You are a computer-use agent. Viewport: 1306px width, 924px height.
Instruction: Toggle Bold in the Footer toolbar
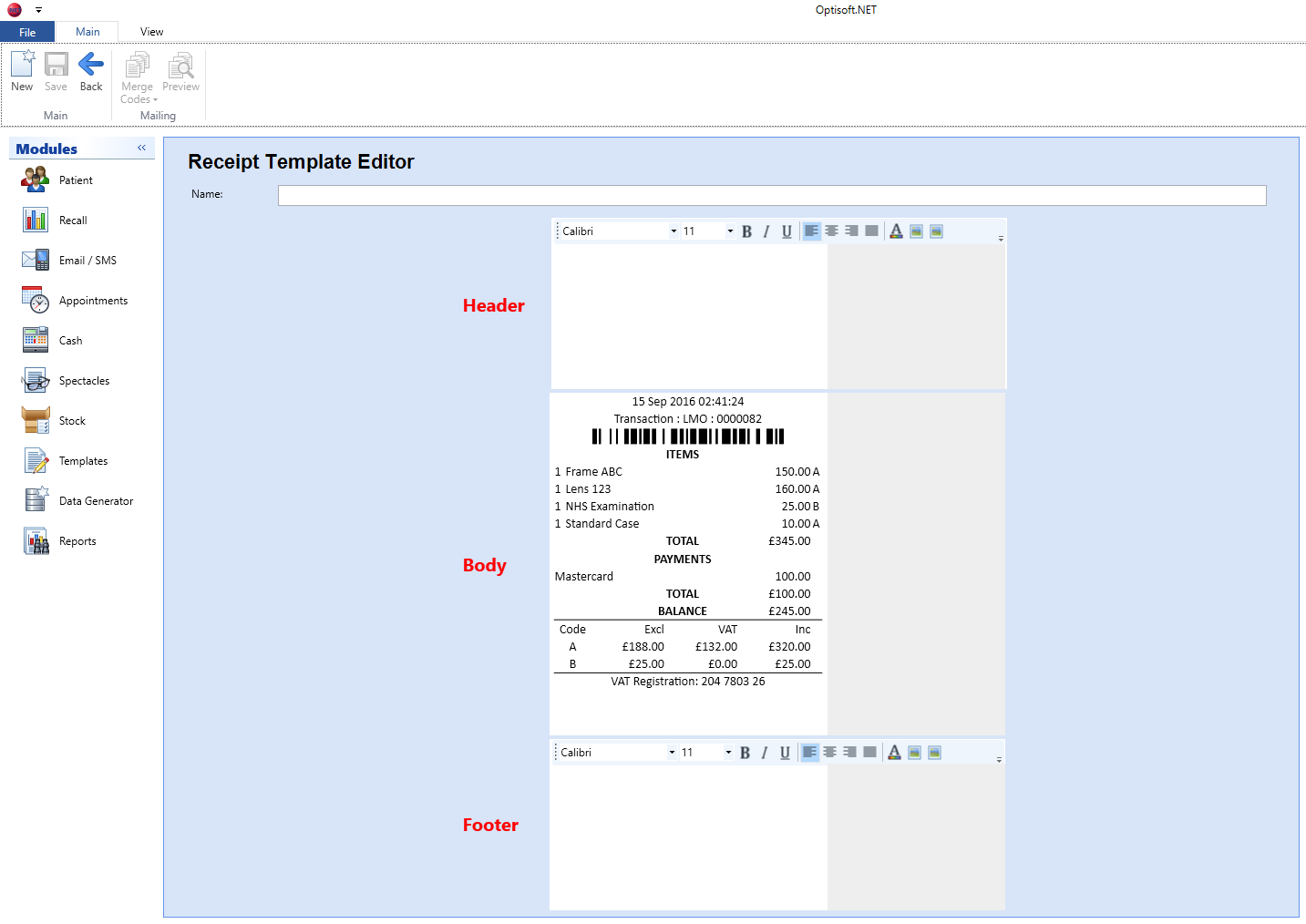745,753
